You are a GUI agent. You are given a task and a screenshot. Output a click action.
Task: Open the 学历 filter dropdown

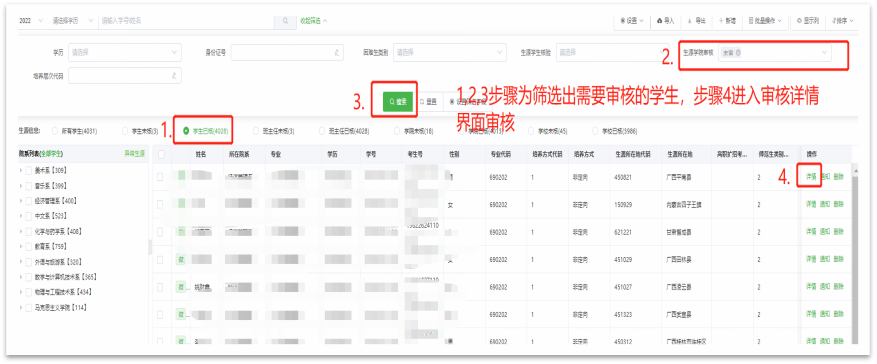(x=125, y=53)
